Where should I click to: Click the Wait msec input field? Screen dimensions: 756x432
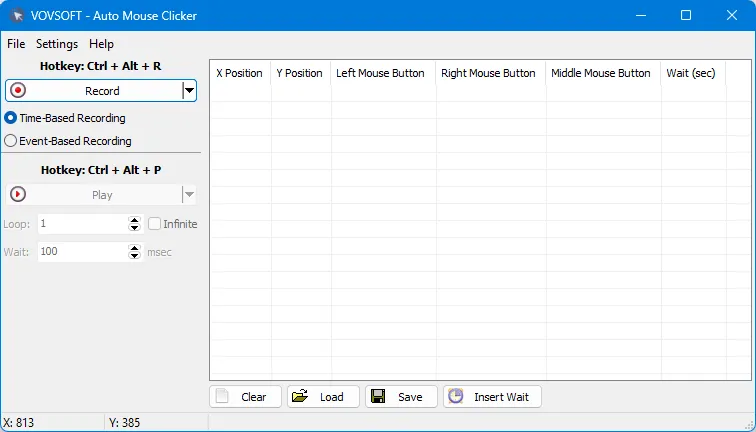point(82,252)
